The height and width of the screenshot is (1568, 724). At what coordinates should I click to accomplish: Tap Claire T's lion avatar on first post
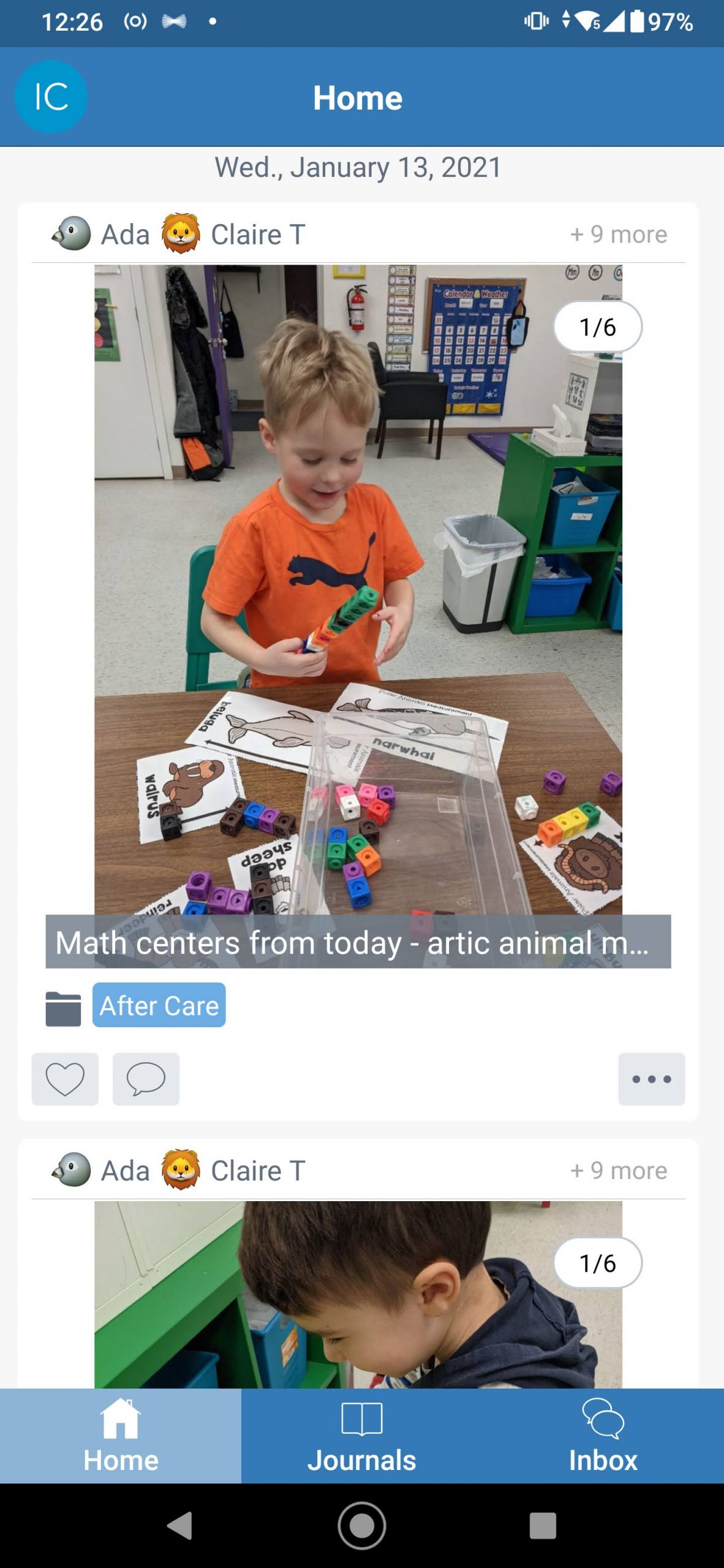pos(181,233)
